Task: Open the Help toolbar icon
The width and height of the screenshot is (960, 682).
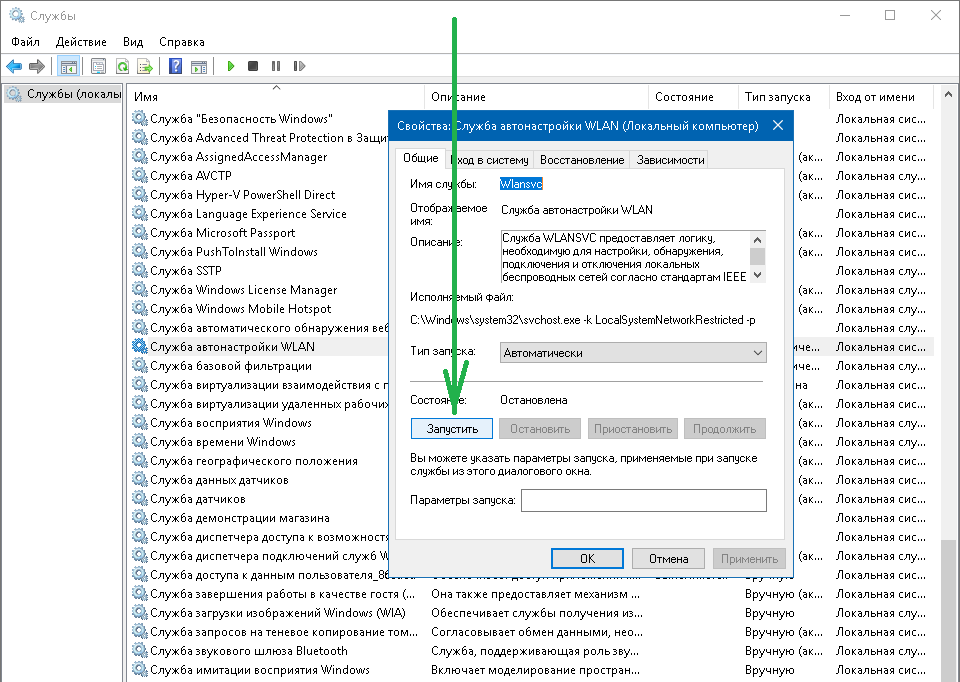Action: 175,66
